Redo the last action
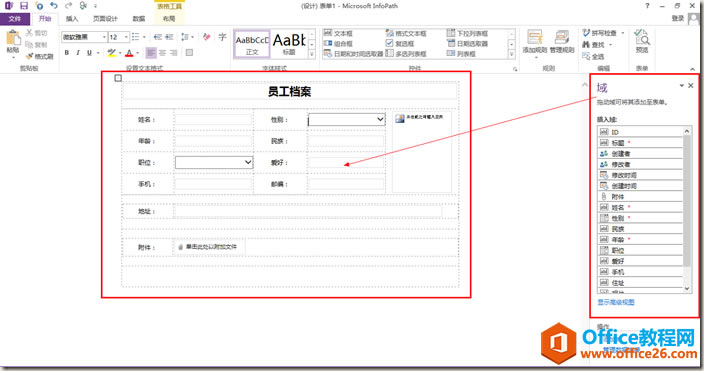This screenshot has width=704, height=371. 68,5
